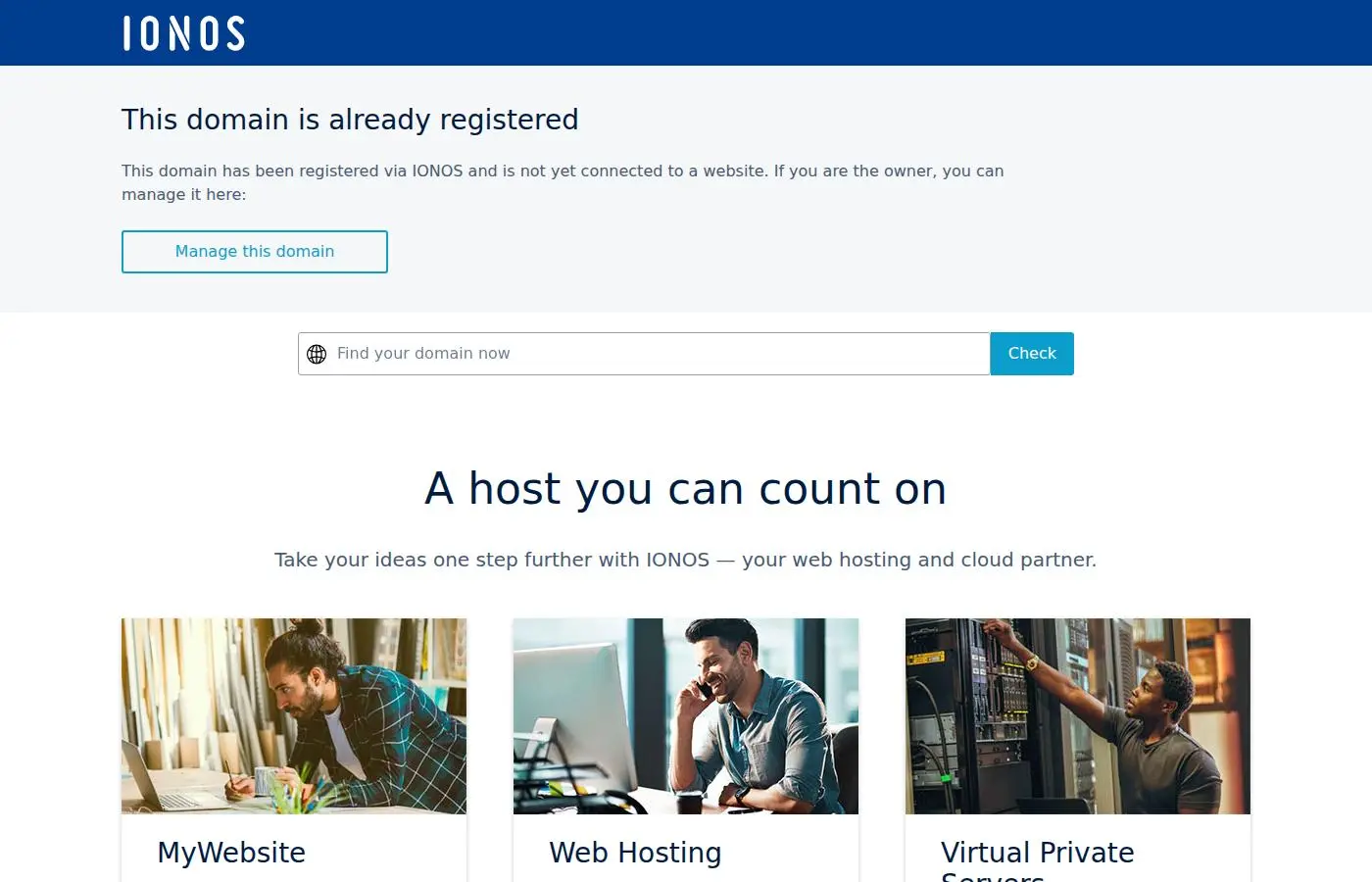Open the Web Hosting card photo
This screenshot has width=1372, height=882.
pyautogui.click(x=686, y=716)
